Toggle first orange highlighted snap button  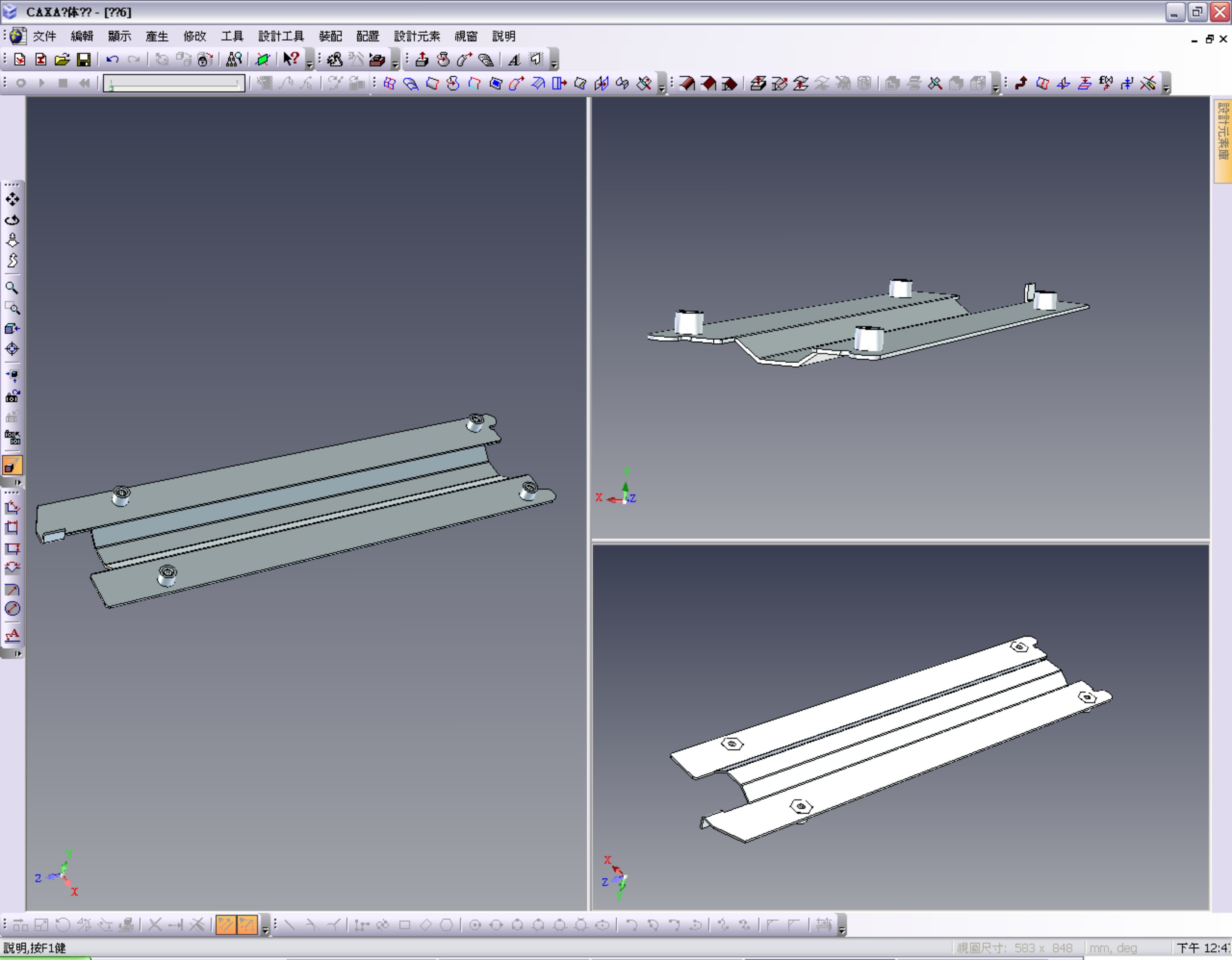click(x=226, y=925)
